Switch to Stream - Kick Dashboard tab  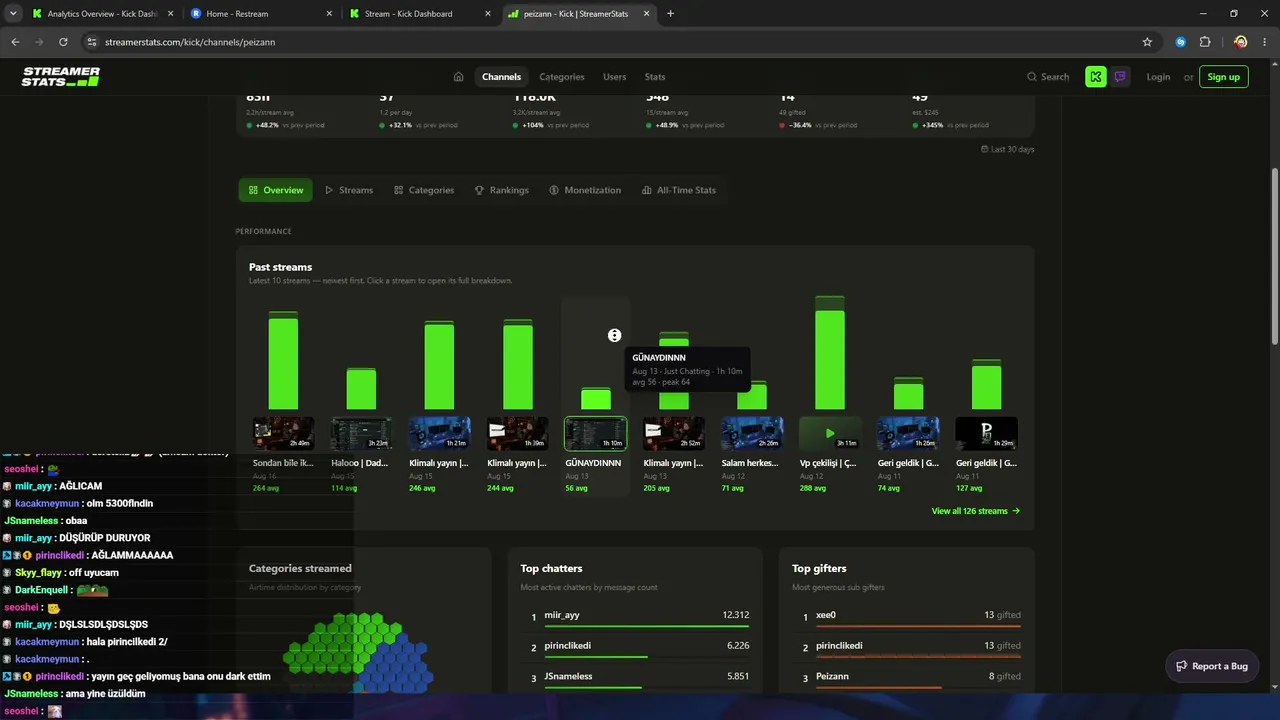point(419,14)
